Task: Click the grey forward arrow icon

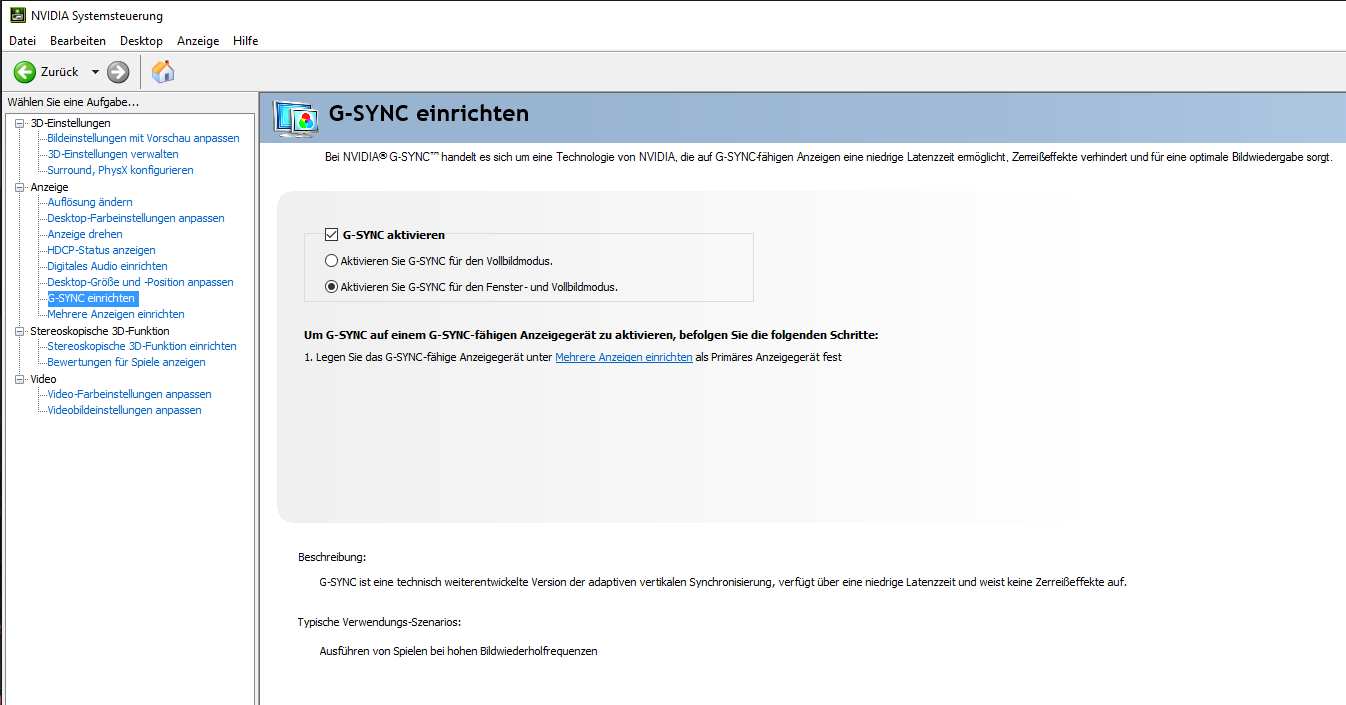Action: click(118, 72)
